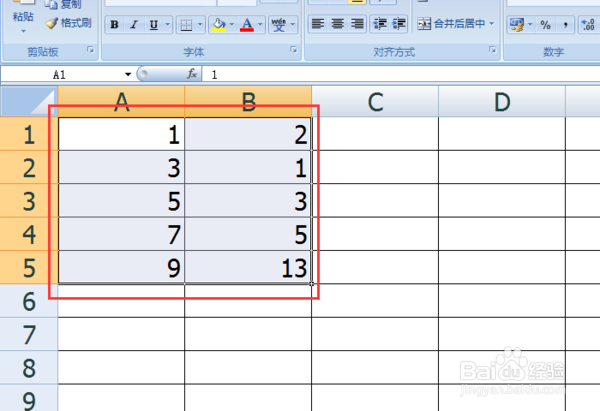Select row 5 header

tap(29, 267)
